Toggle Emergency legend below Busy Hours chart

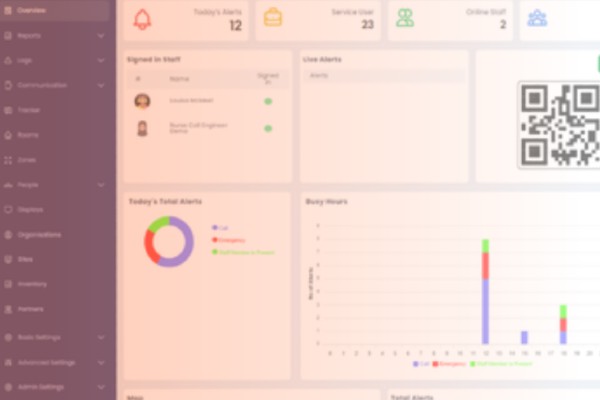[x=449, y=364]
